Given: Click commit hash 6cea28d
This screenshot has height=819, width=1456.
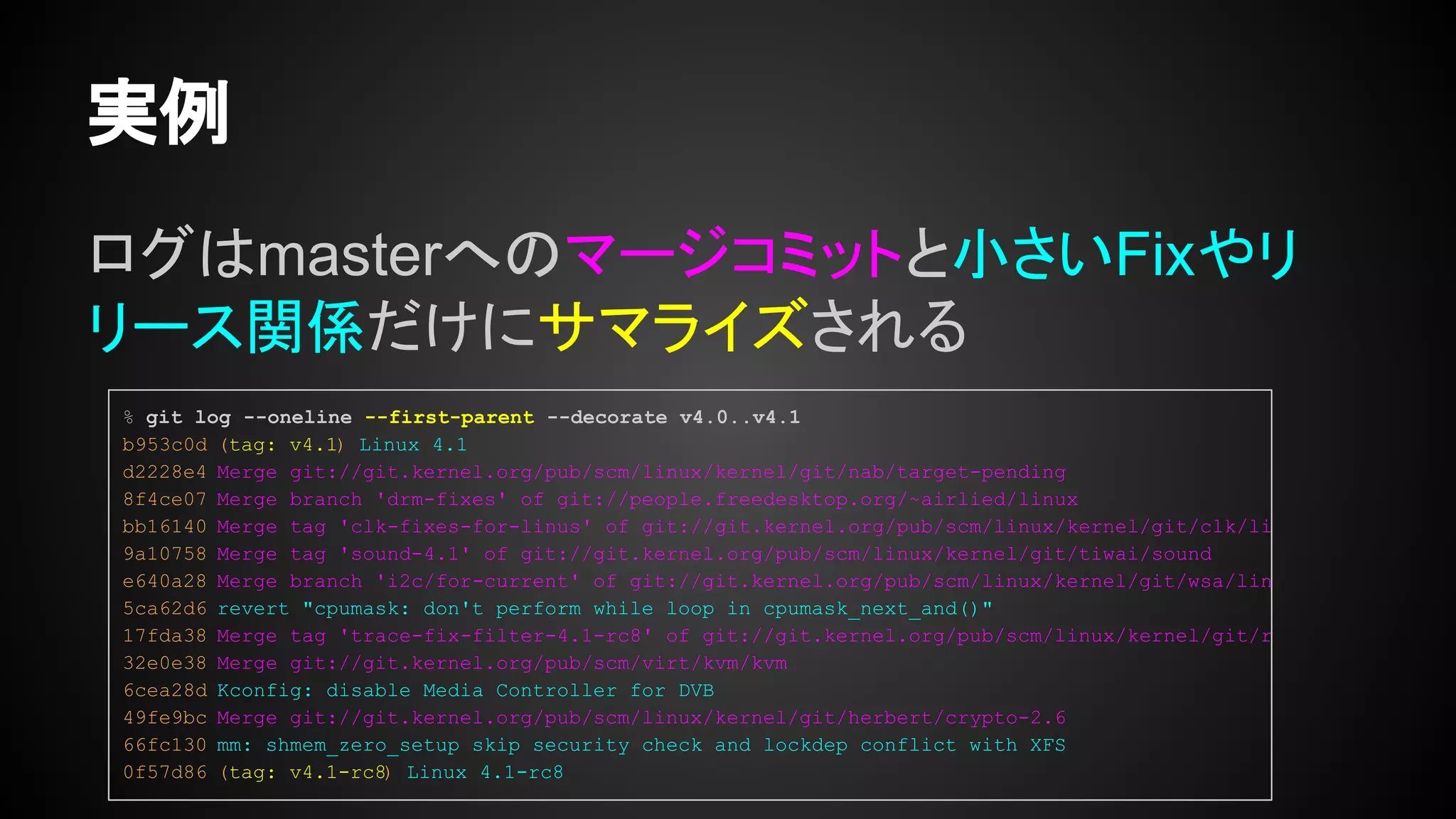Looking at the screenshot, I should (x=165, y=690).
